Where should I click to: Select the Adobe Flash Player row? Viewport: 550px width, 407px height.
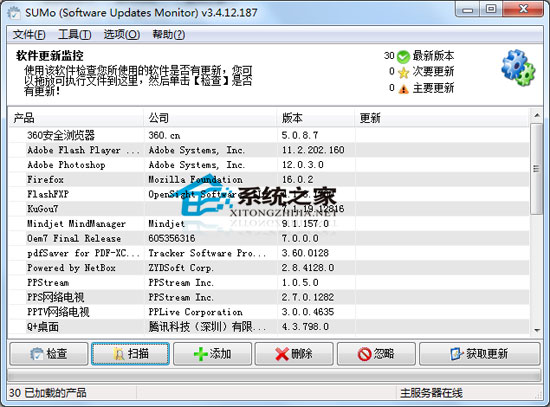click(x=269, y=150)
